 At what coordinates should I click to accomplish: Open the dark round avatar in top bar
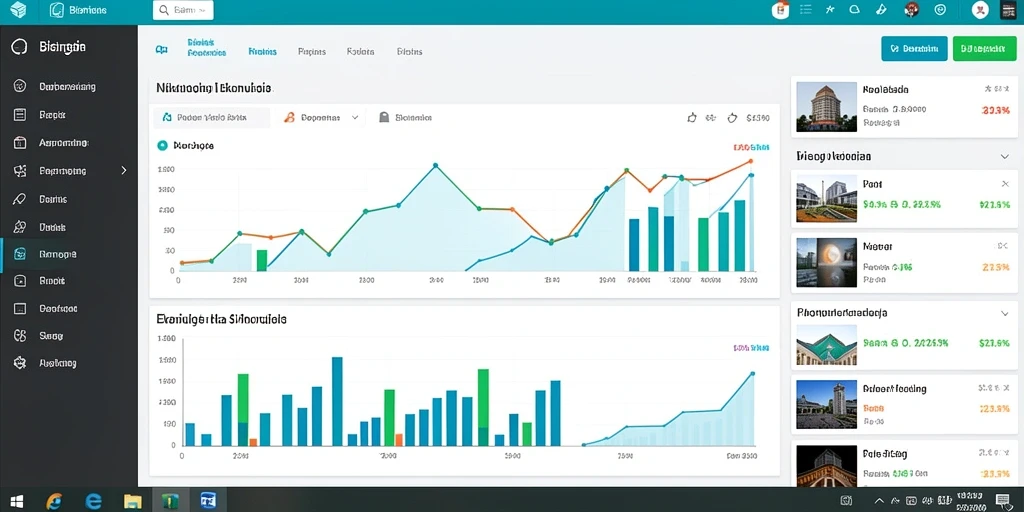pyautogui.click(x=912, y=10)
